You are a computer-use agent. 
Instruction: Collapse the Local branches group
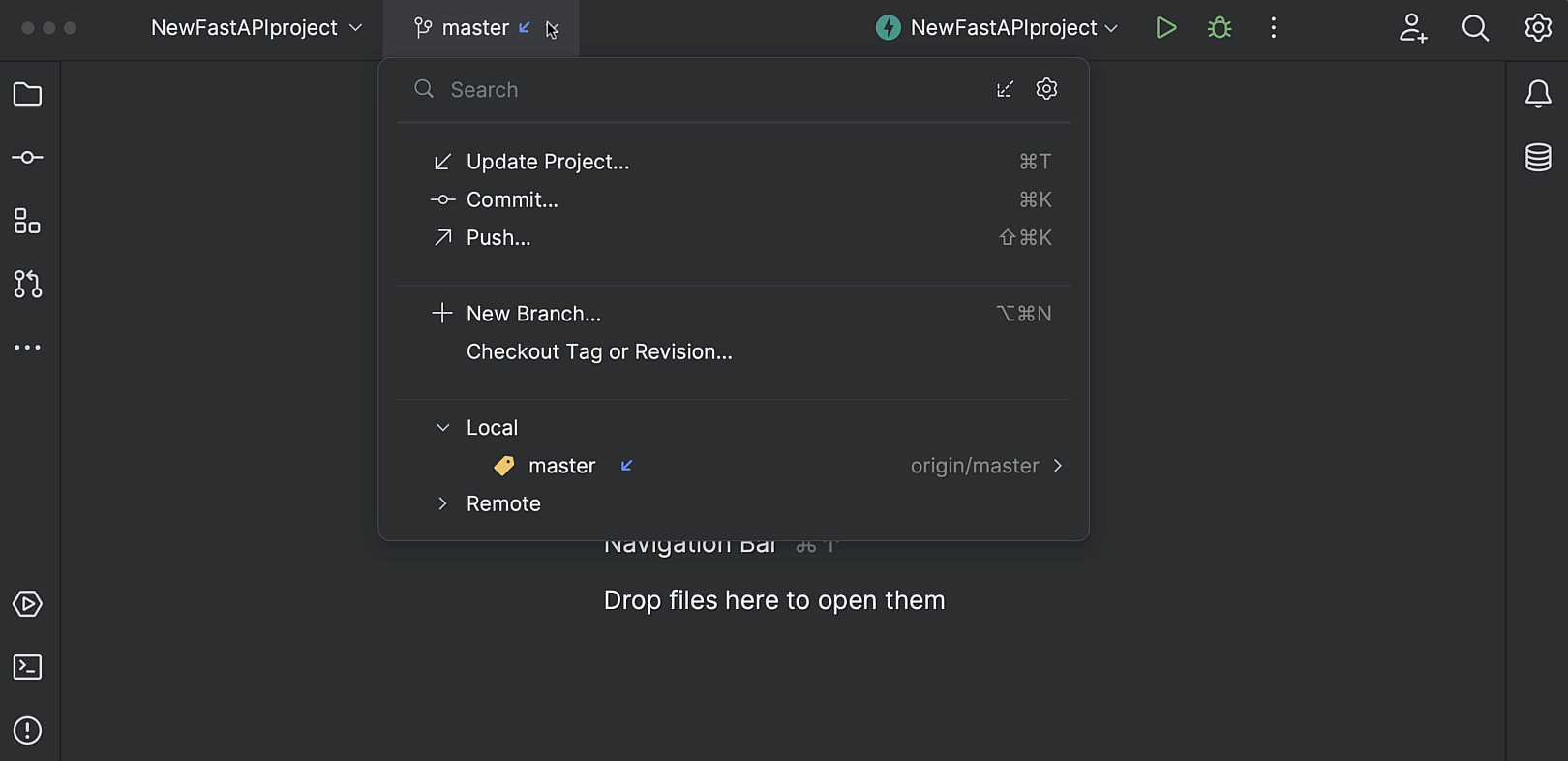coord(442,427)
